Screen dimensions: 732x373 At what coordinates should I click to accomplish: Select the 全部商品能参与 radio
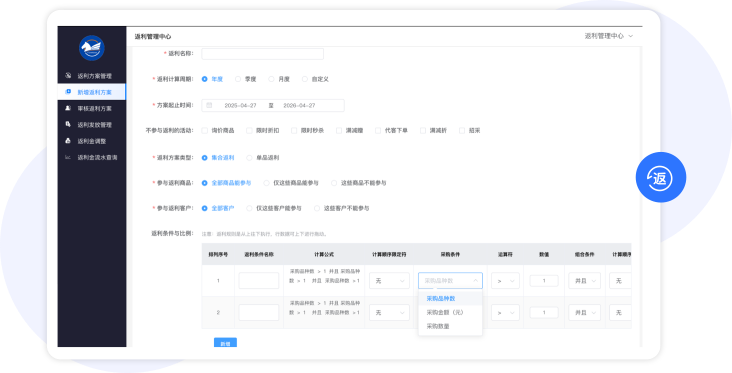[204, 183]
